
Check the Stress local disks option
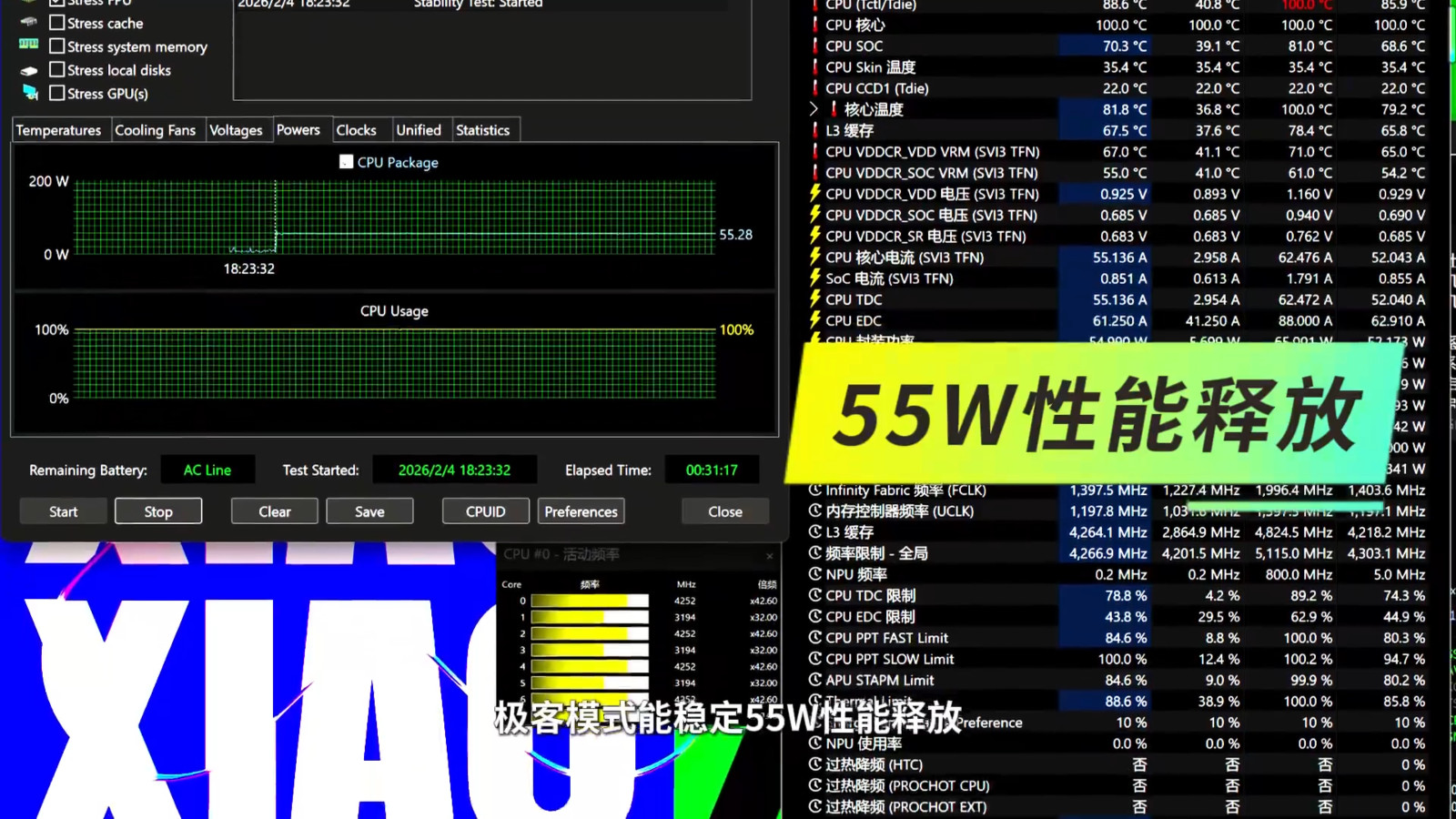[57, 70]
